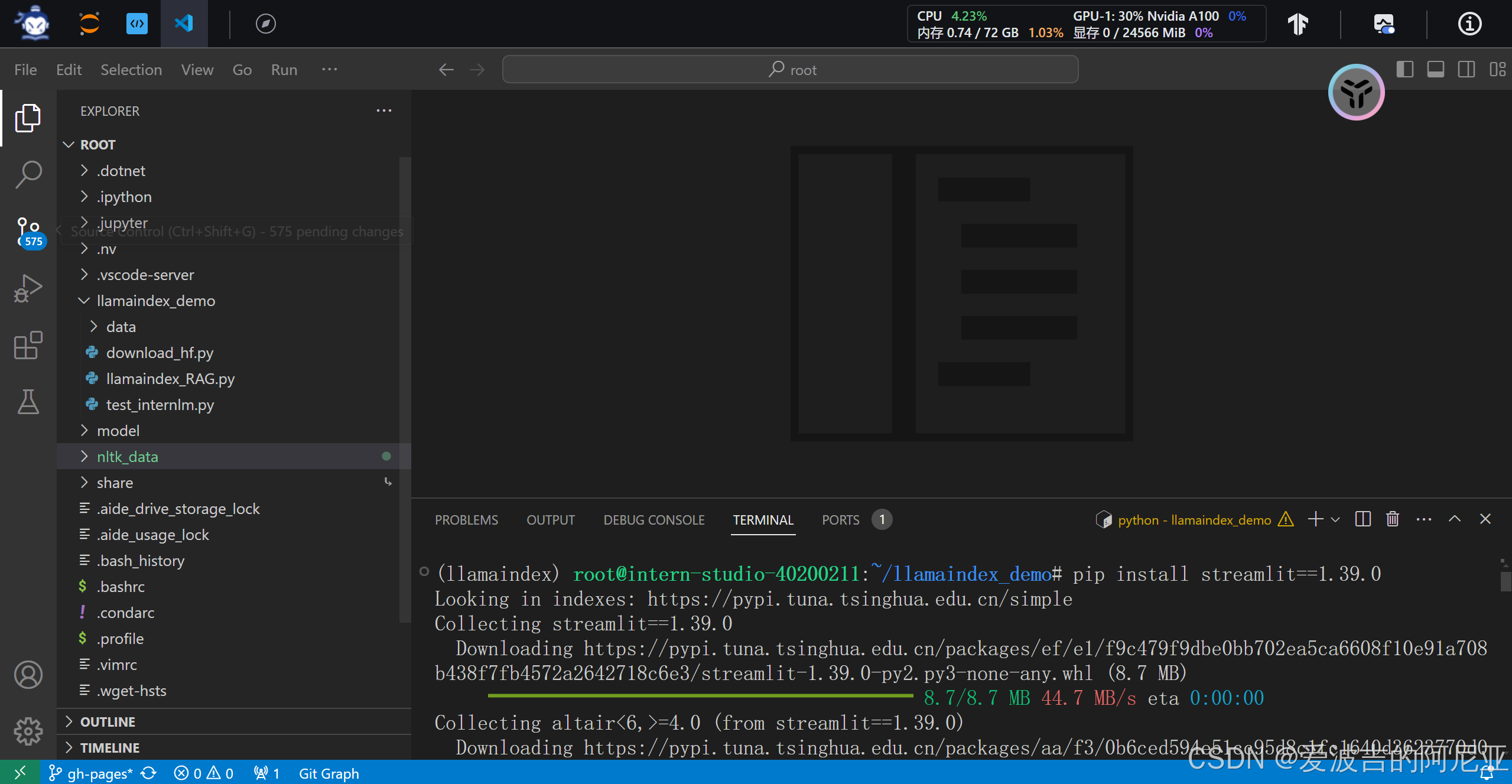Open the Extensions view
The image size is (1512, 784).
[28, 346]
